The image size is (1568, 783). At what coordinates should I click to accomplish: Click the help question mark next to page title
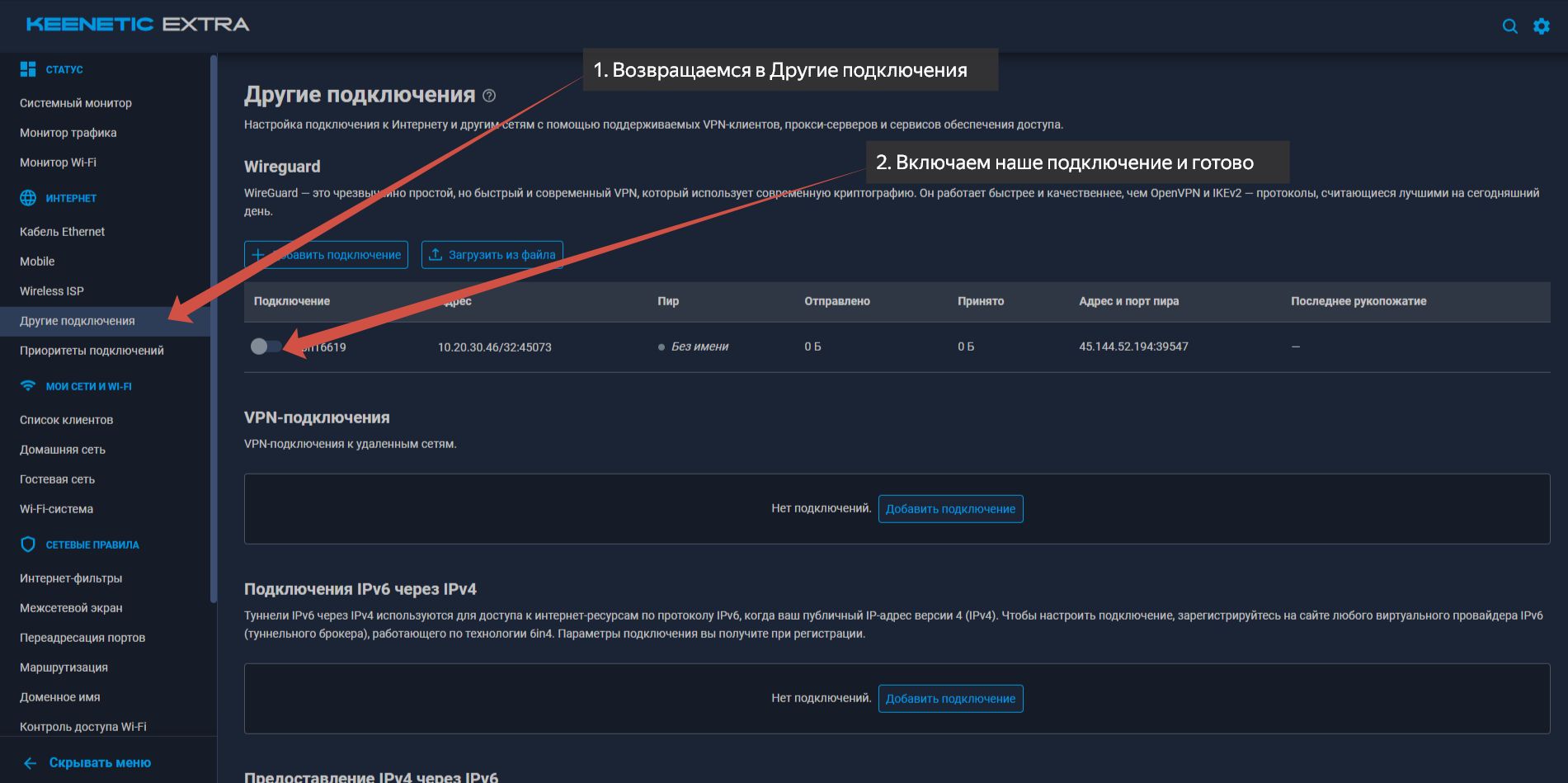coord(489,96)
